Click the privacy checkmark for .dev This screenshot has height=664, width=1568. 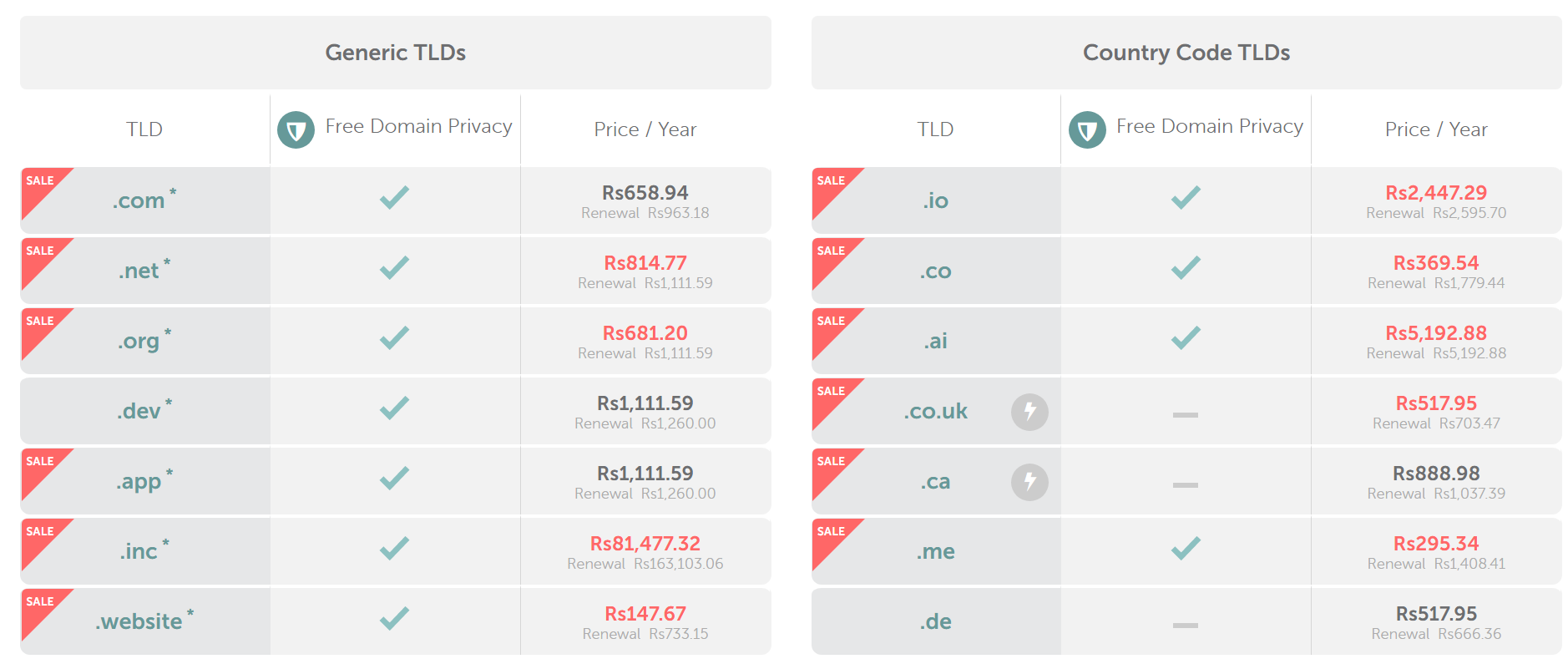(x=394, y=408)
